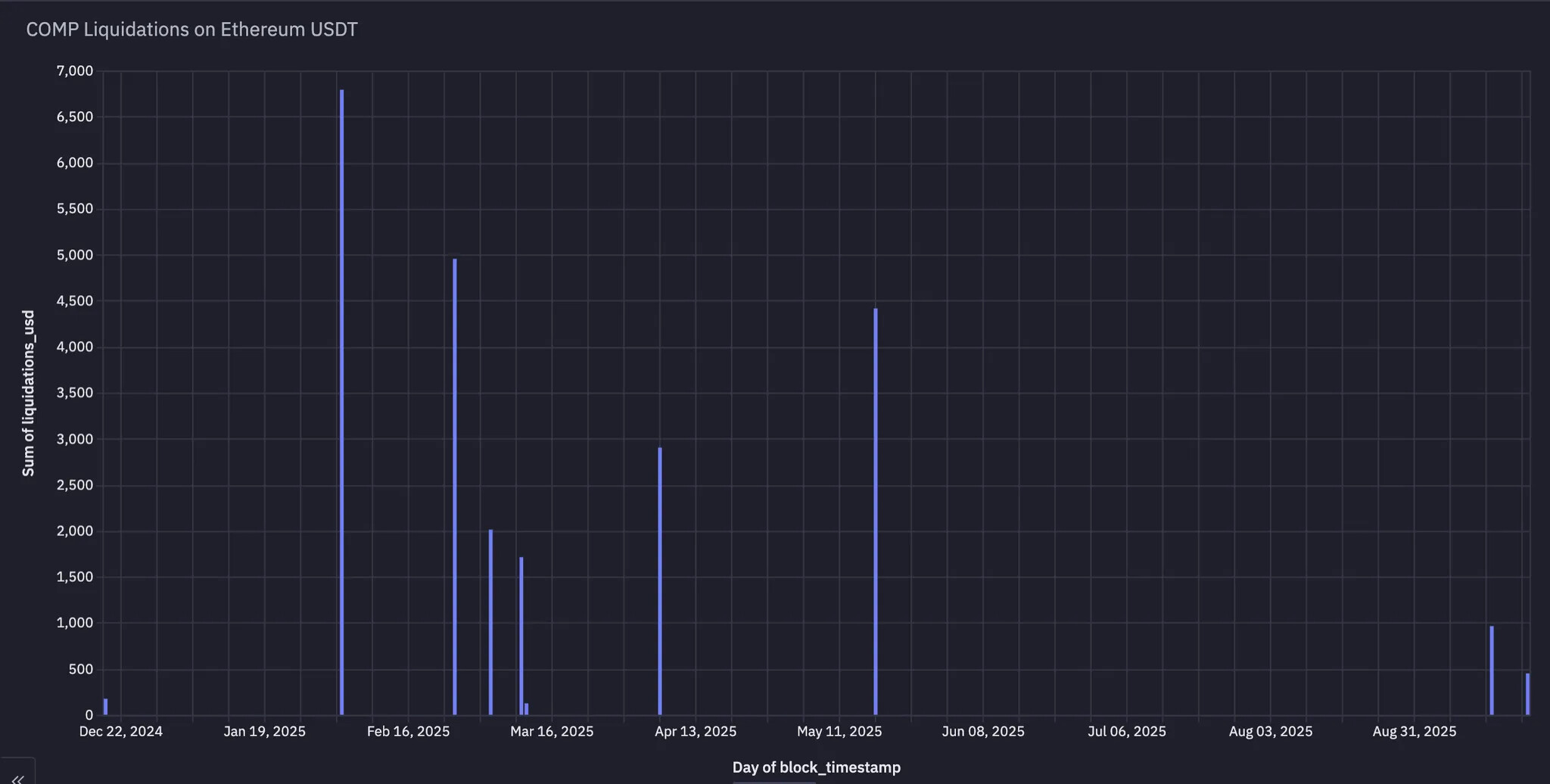
Task: Click the "4,000" y-axis value
Action: point(75,347)
